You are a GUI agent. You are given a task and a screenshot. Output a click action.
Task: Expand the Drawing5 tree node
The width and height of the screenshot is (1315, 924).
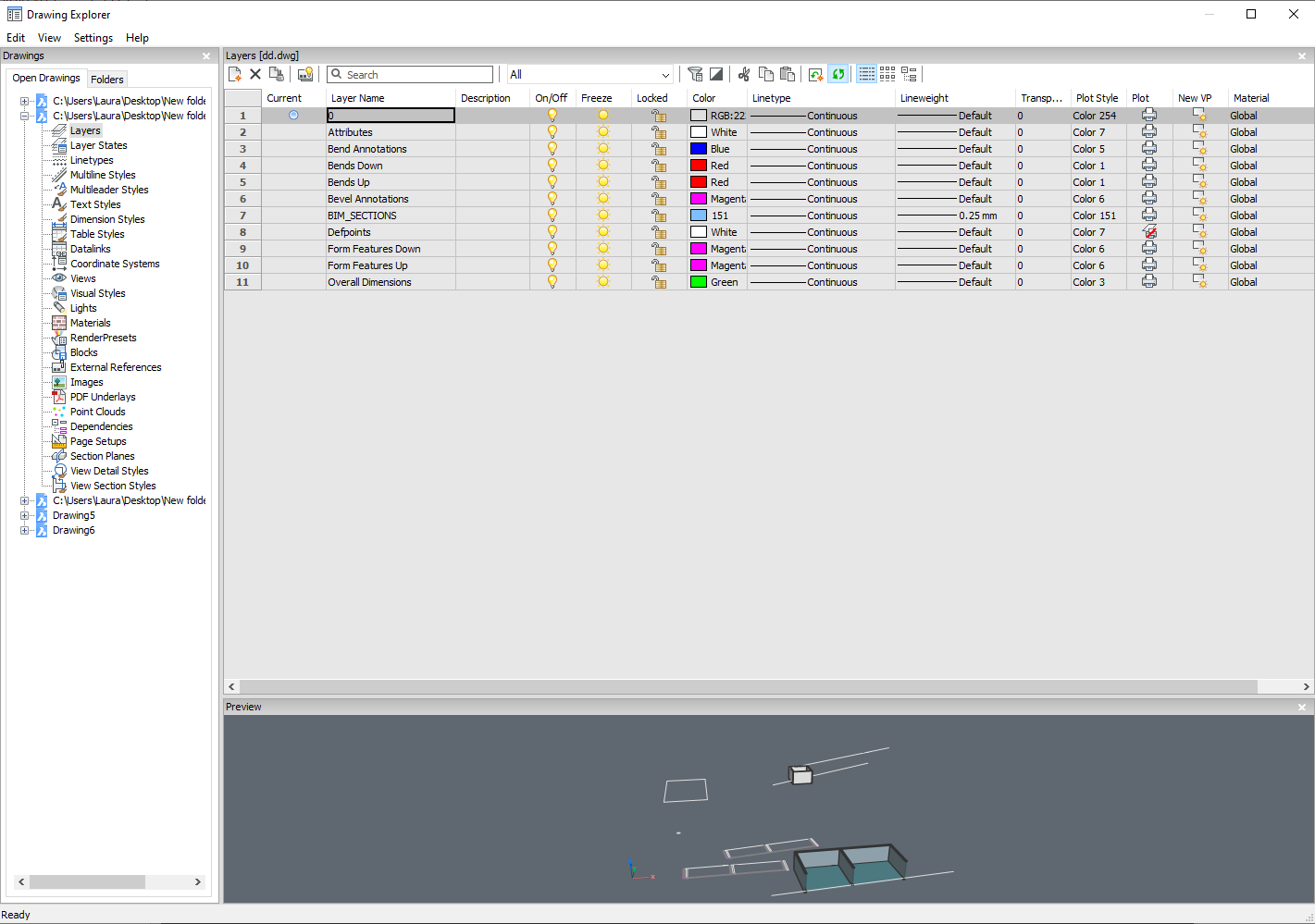pyautogui.click(x=25, y=515)
